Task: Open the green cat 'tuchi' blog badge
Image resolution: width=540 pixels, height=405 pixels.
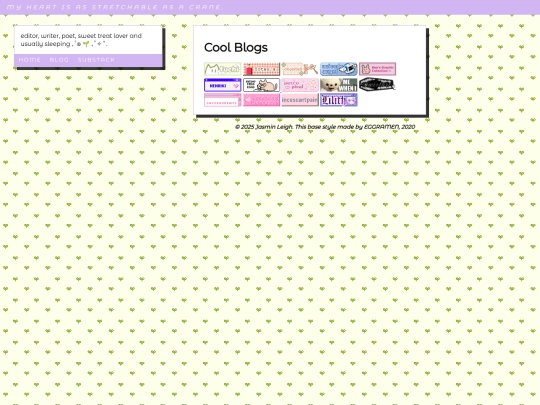Action: point(222,69)
